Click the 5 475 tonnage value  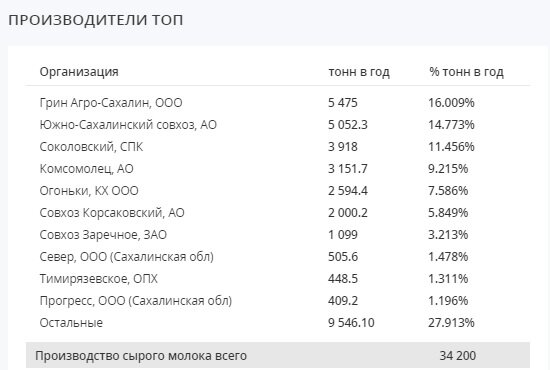point(343,103)
